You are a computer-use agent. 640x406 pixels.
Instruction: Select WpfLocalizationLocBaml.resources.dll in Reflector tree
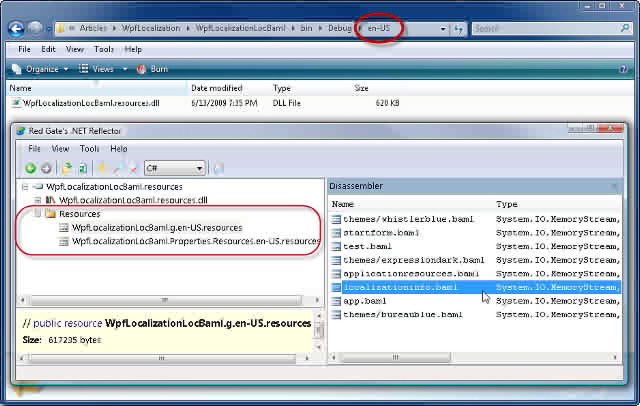coord(133,200)
